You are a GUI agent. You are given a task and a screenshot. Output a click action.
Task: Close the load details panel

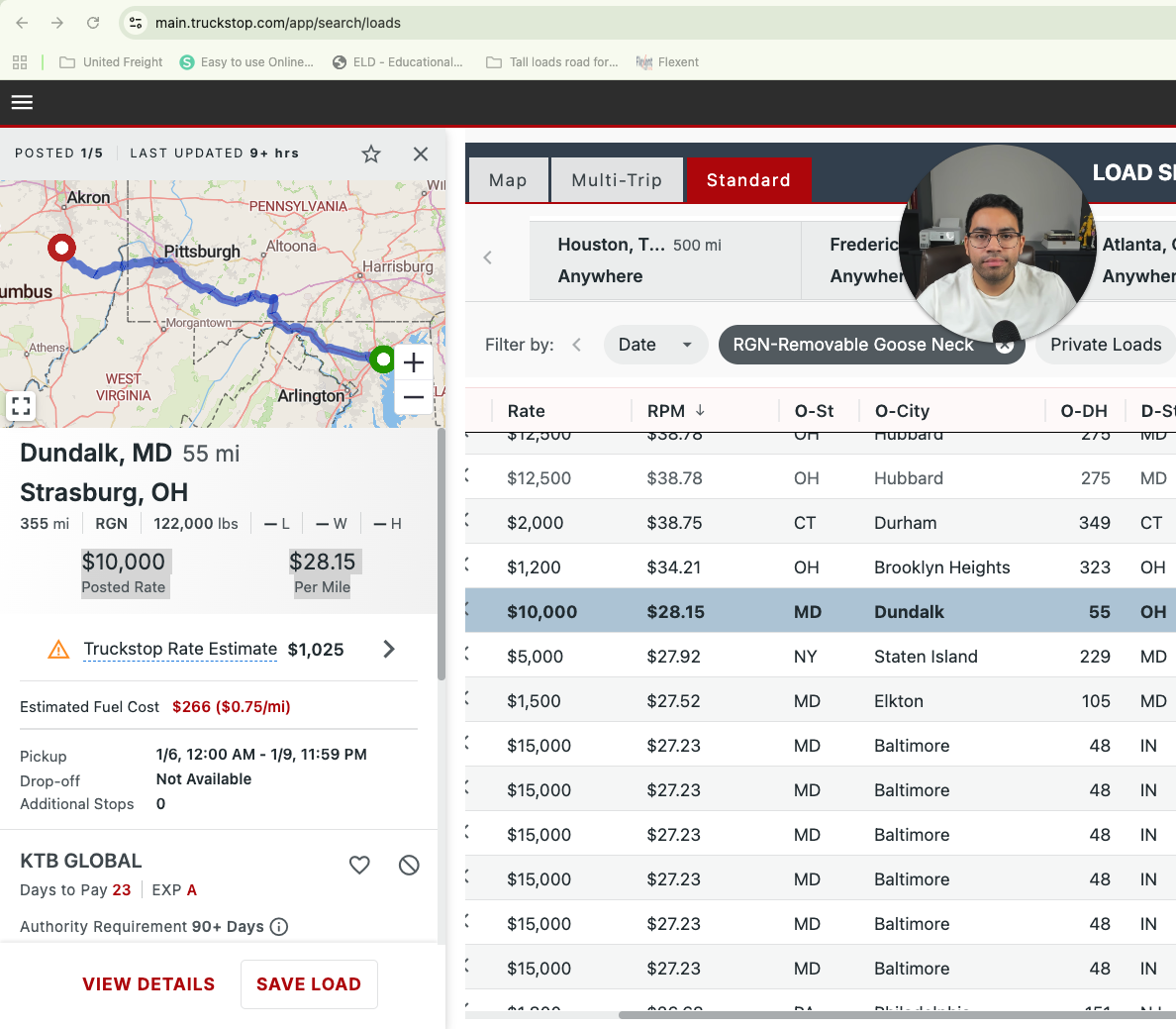421,154
